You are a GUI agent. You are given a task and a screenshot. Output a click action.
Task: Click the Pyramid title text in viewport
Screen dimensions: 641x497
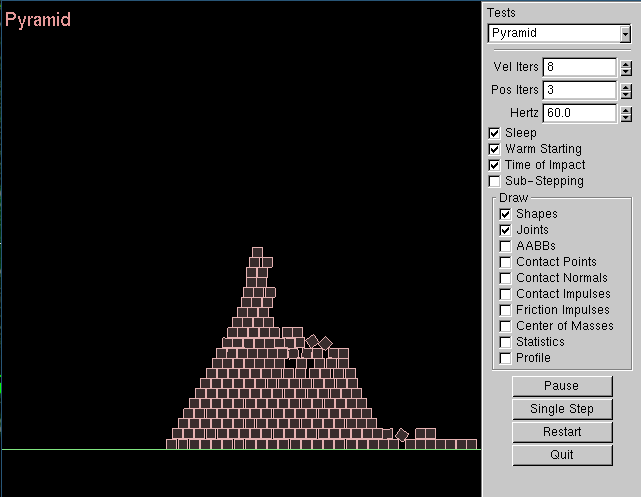point(38,20)
